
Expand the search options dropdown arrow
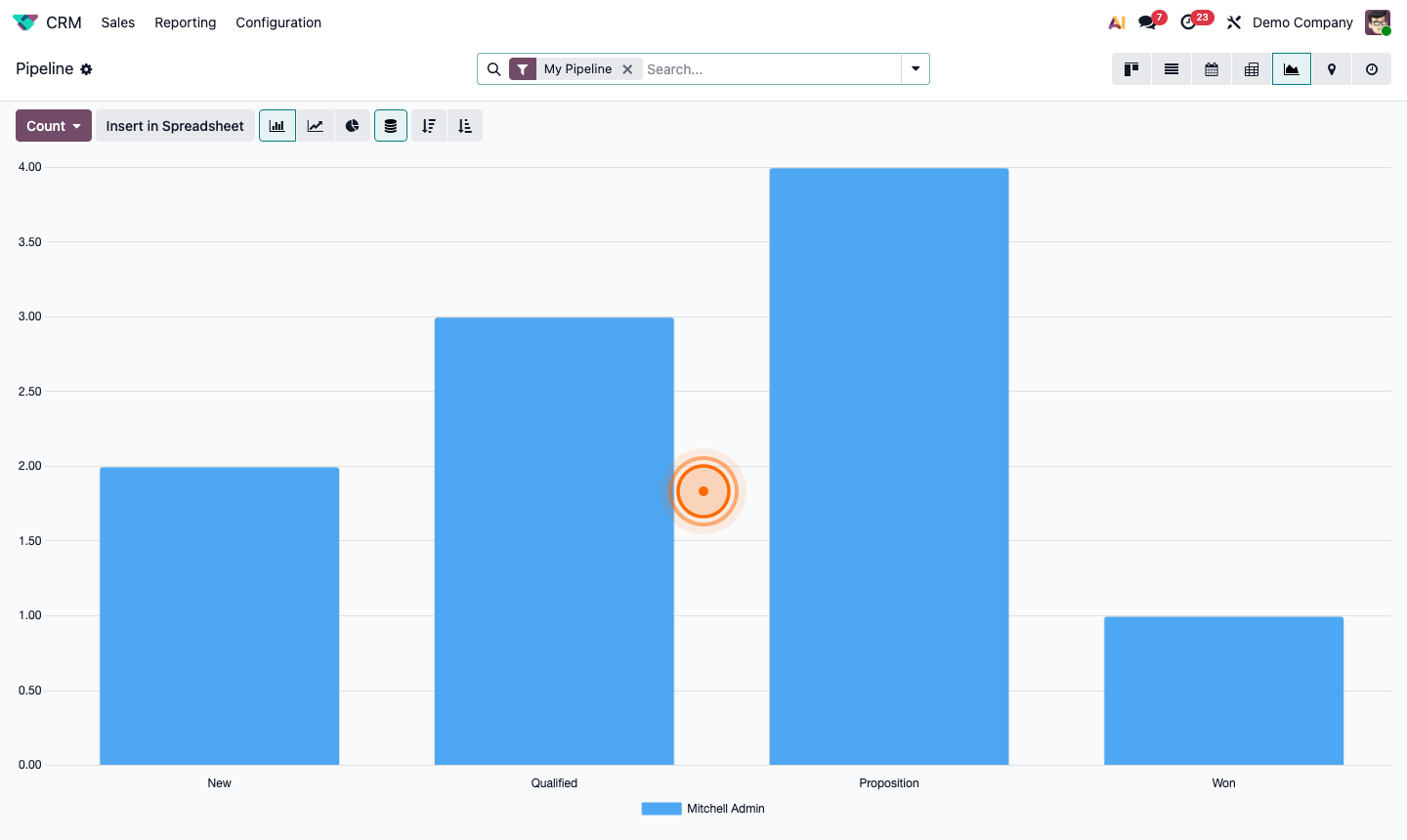(915, 69)
